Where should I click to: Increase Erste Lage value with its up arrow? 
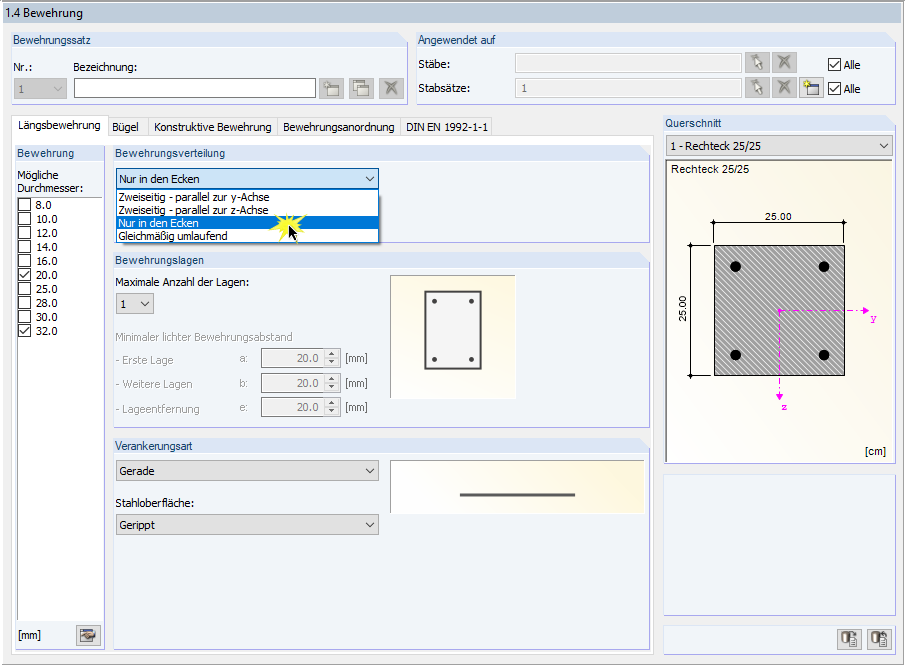(x=331, y=354)
